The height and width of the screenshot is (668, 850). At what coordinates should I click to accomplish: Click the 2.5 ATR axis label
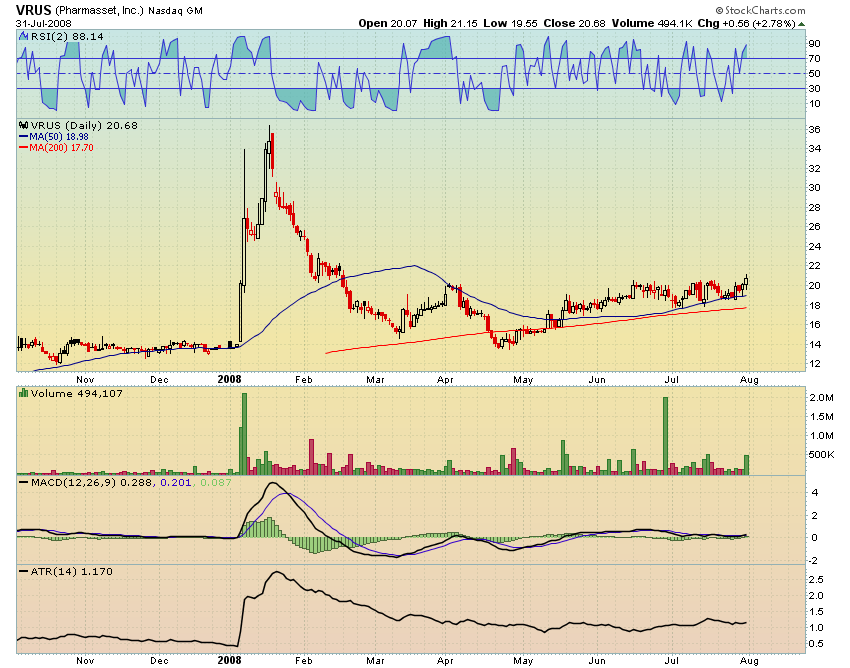click(816, 580)
